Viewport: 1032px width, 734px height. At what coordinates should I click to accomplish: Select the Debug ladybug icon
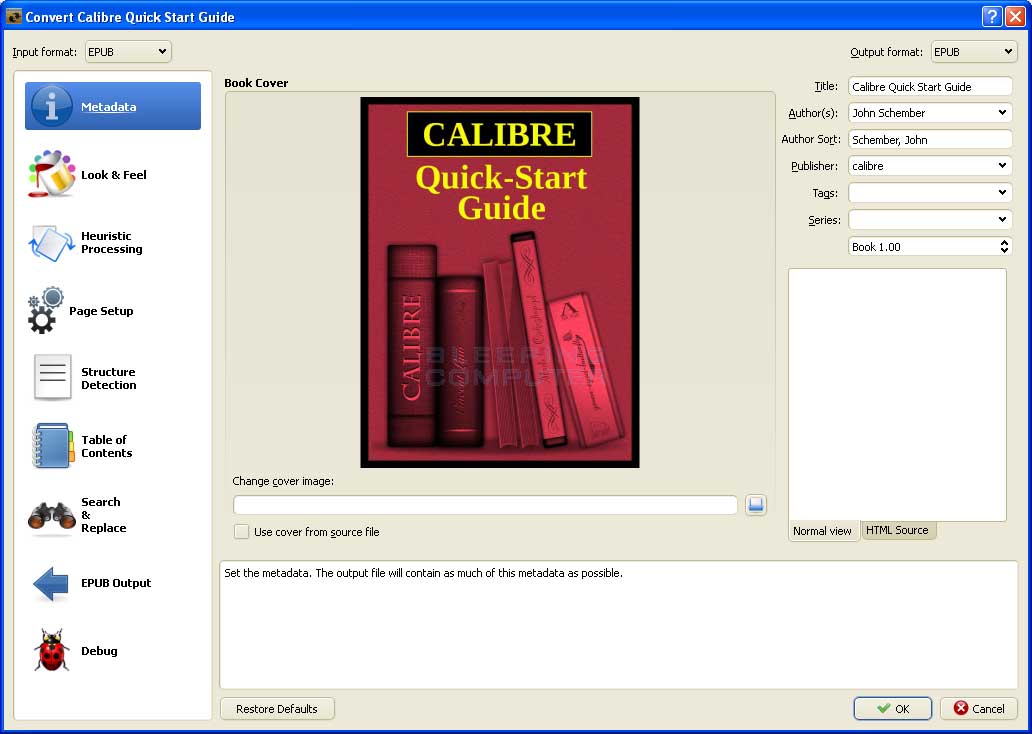(x=52, y=651)
